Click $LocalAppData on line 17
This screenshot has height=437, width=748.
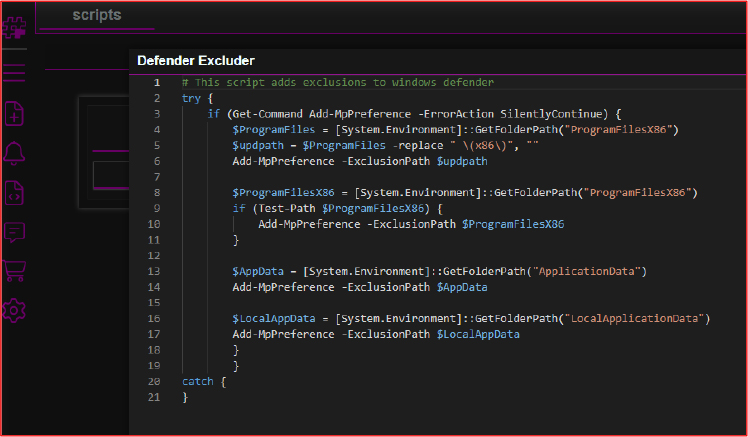click(478, 334)
